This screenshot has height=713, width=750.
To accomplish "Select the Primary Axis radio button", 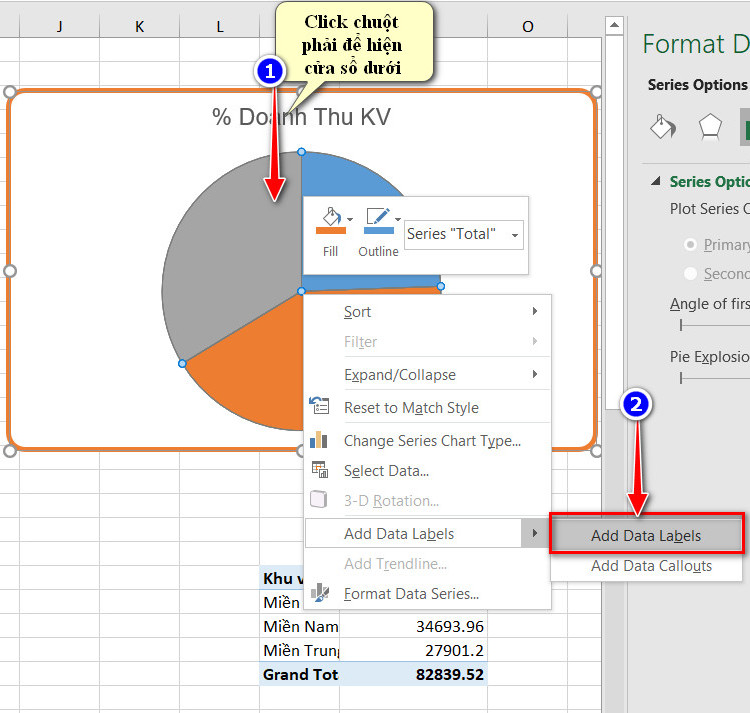I will 690,245.
